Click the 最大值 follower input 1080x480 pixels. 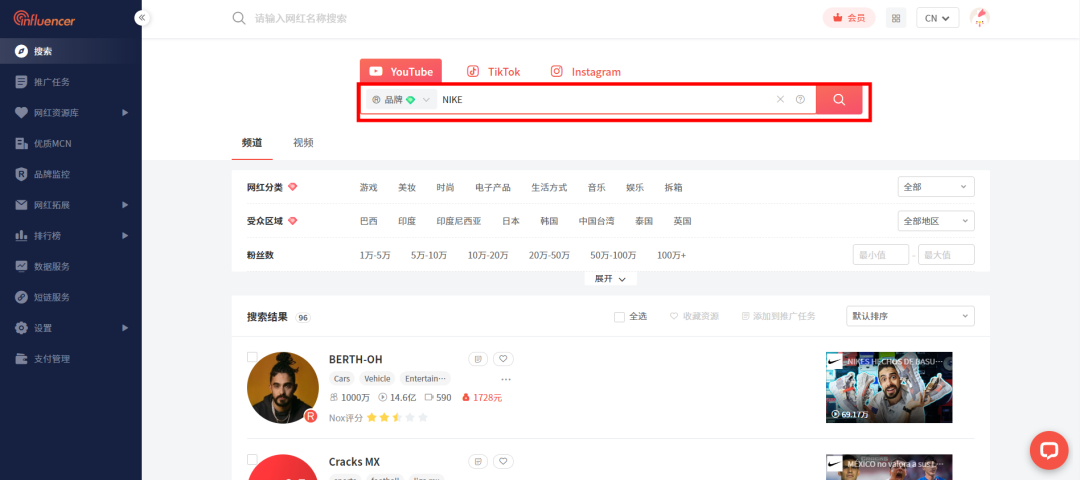(x=946, y=255)
